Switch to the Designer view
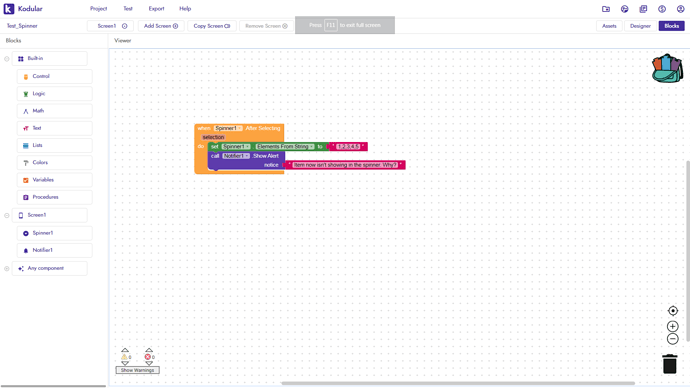Image resolution: width=690 pixels, height=388 pixels. (640, 26)
